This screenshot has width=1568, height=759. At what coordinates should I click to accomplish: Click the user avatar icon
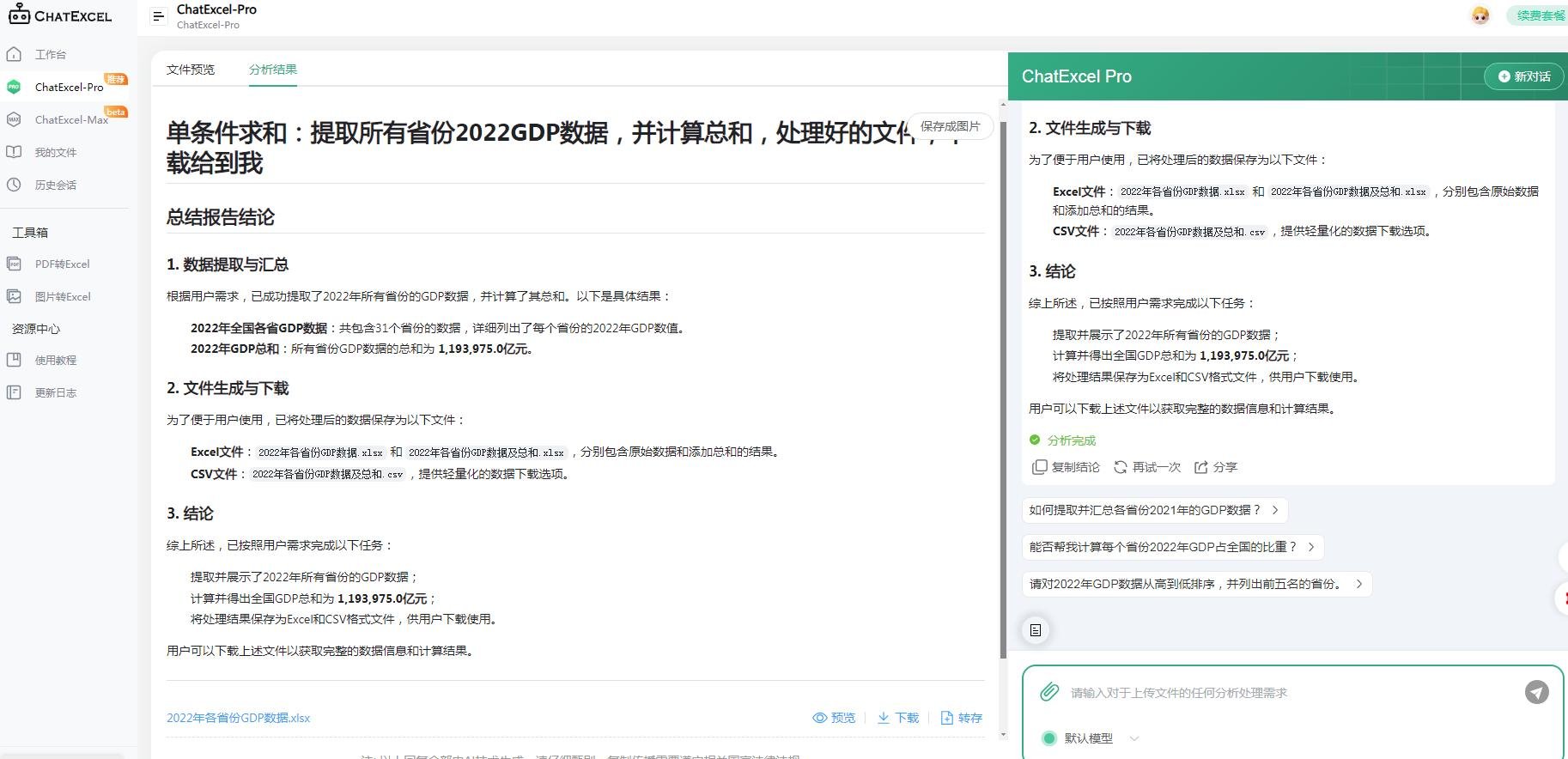point(1480,15)
